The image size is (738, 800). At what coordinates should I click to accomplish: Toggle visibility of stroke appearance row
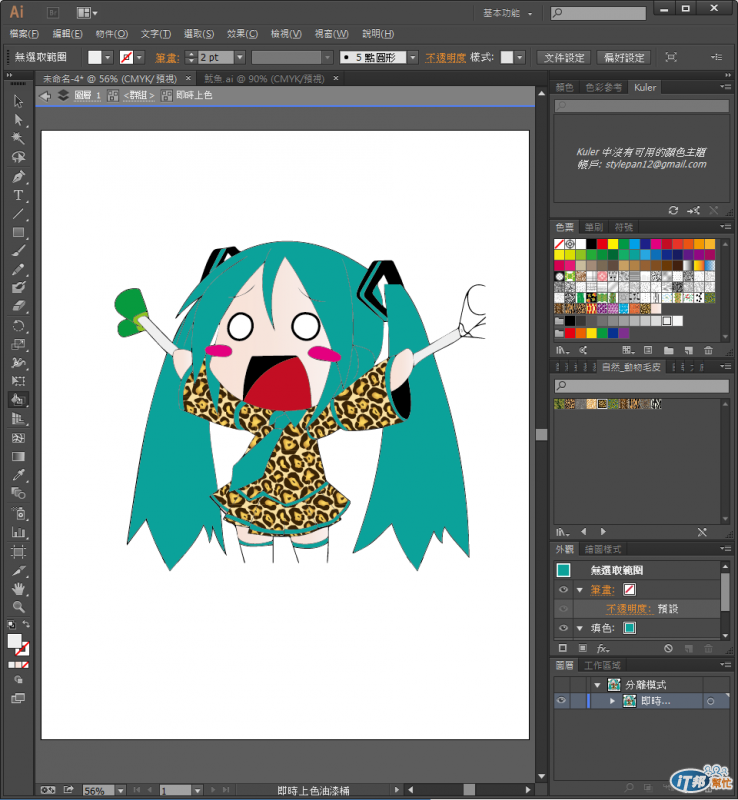coord(563,589)
